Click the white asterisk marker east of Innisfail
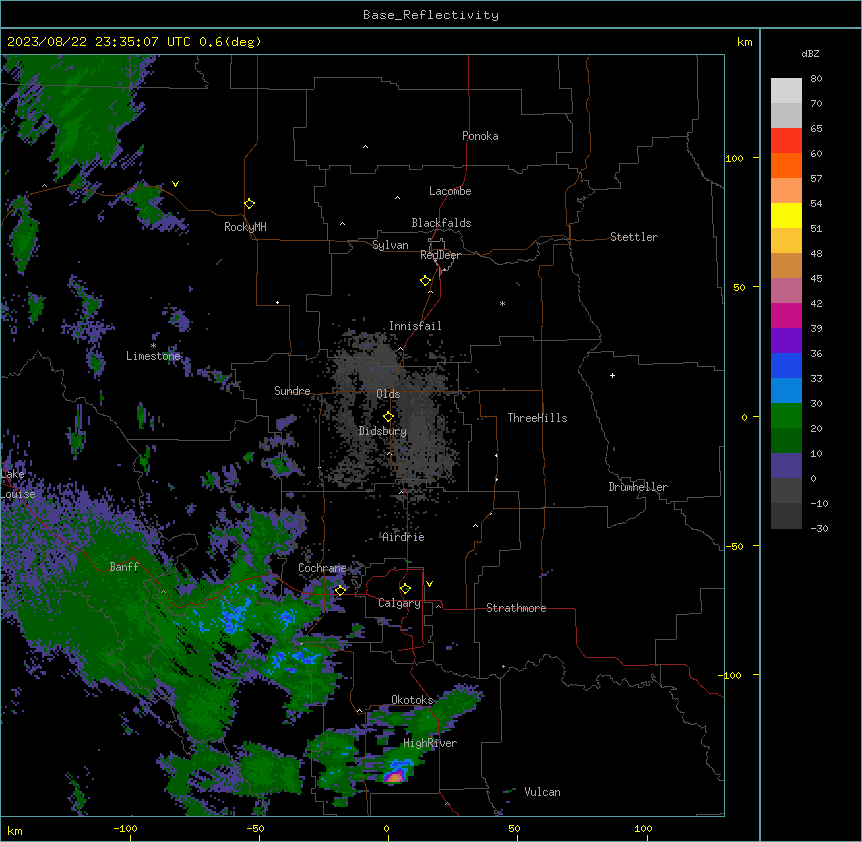Viewport: 862px width, 842px height. (502, 303)
